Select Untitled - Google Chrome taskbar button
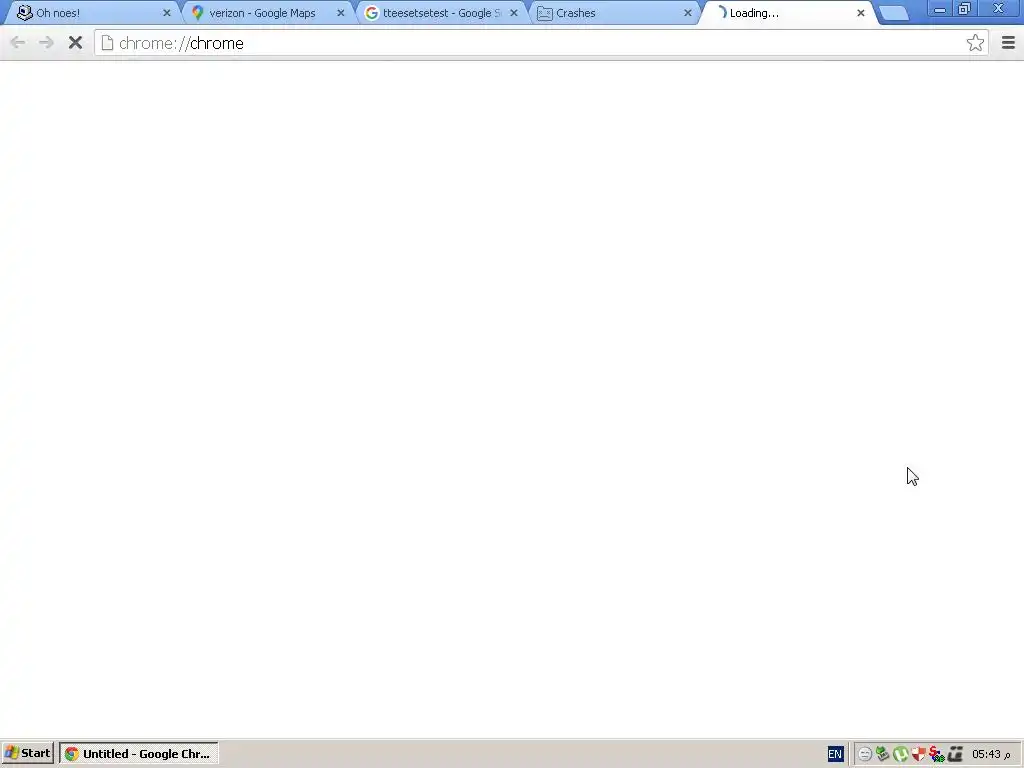This screenshot has width=1024, height=768. [x=138, y=754]
